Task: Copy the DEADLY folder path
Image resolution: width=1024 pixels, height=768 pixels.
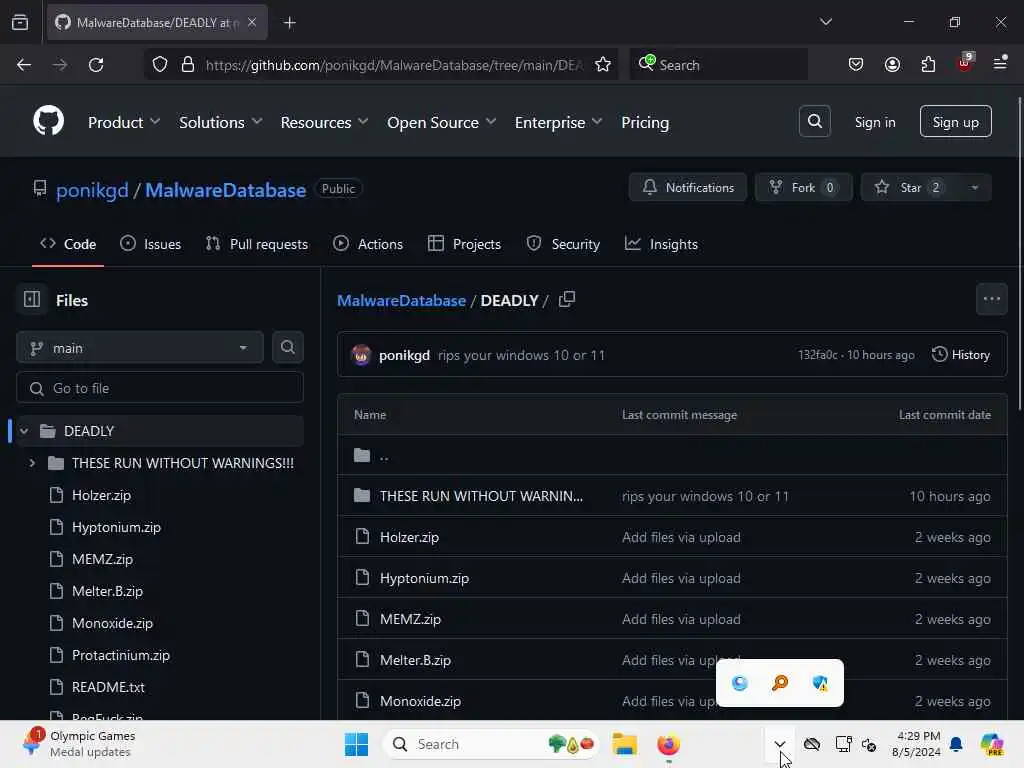Action: [x=567, y=300]
